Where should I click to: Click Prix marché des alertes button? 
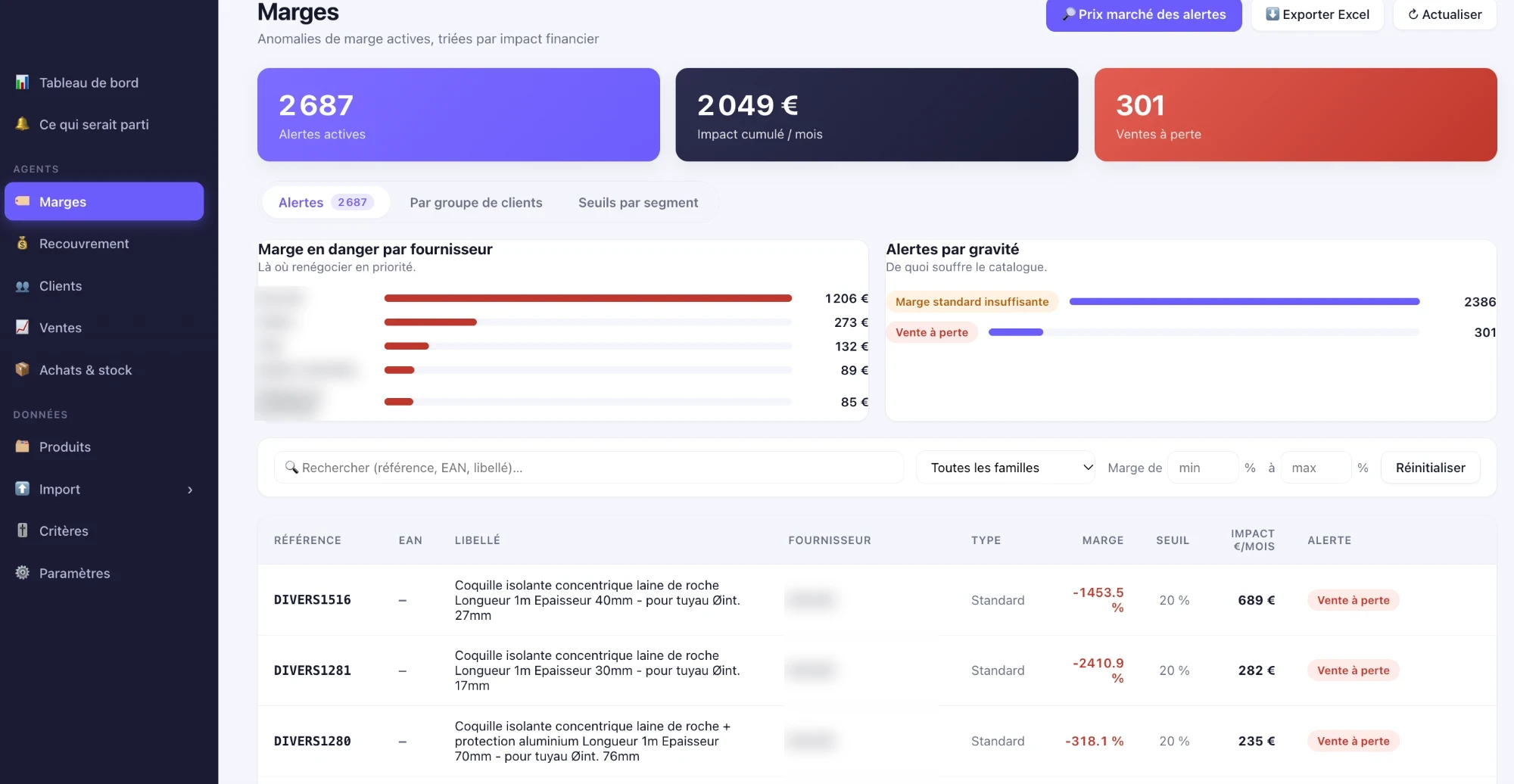(x=1144, y=14)
